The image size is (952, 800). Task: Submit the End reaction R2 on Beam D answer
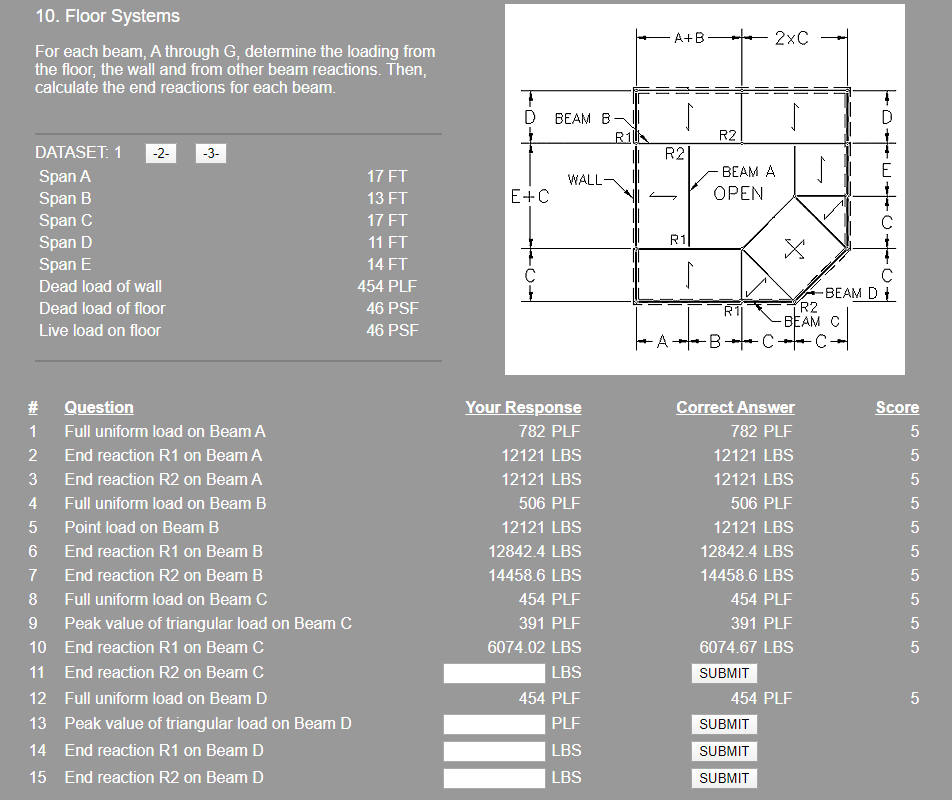(x=723, y=778)
